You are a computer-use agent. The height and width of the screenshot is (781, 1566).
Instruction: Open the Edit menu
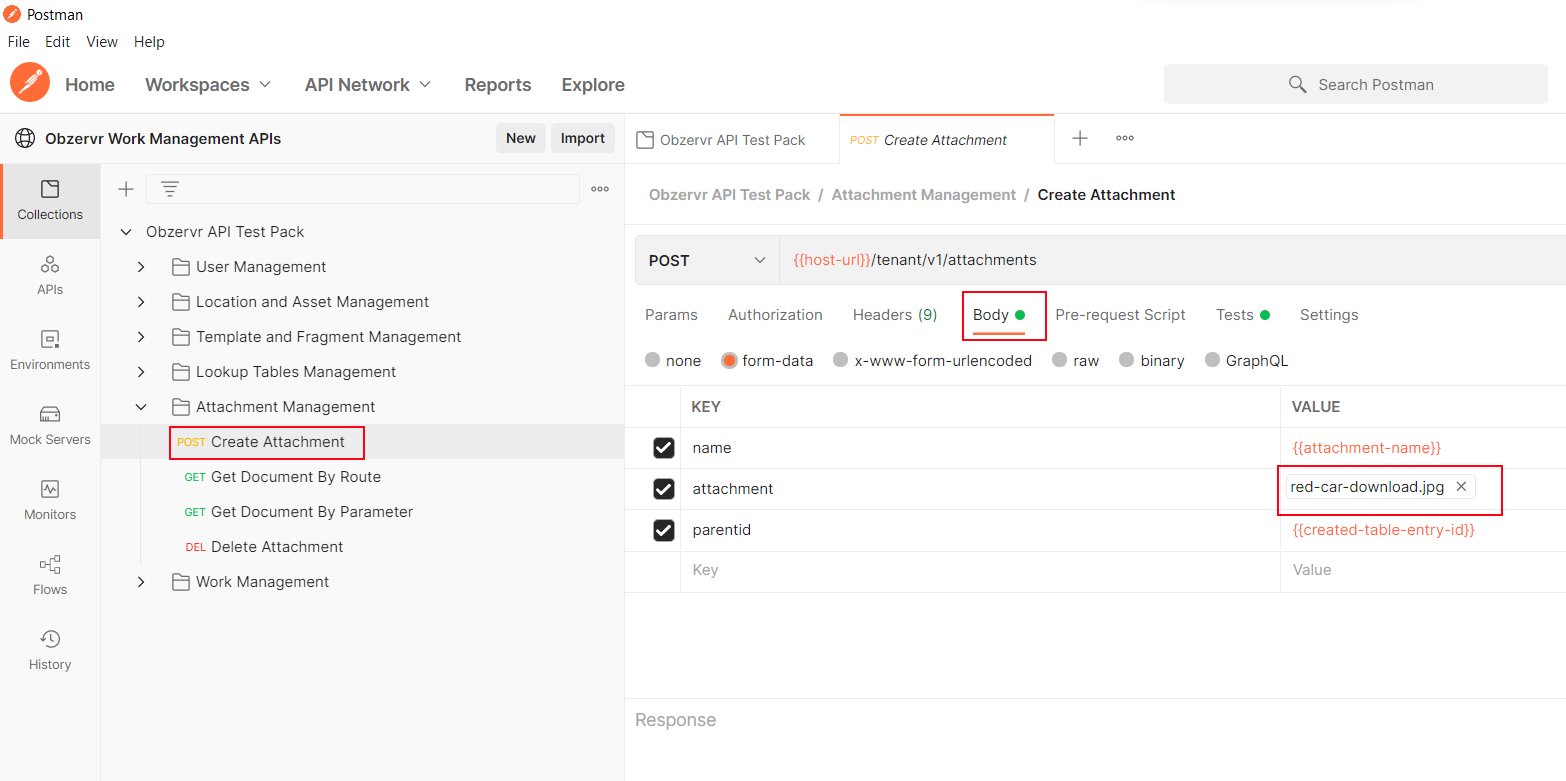[58, 42]
